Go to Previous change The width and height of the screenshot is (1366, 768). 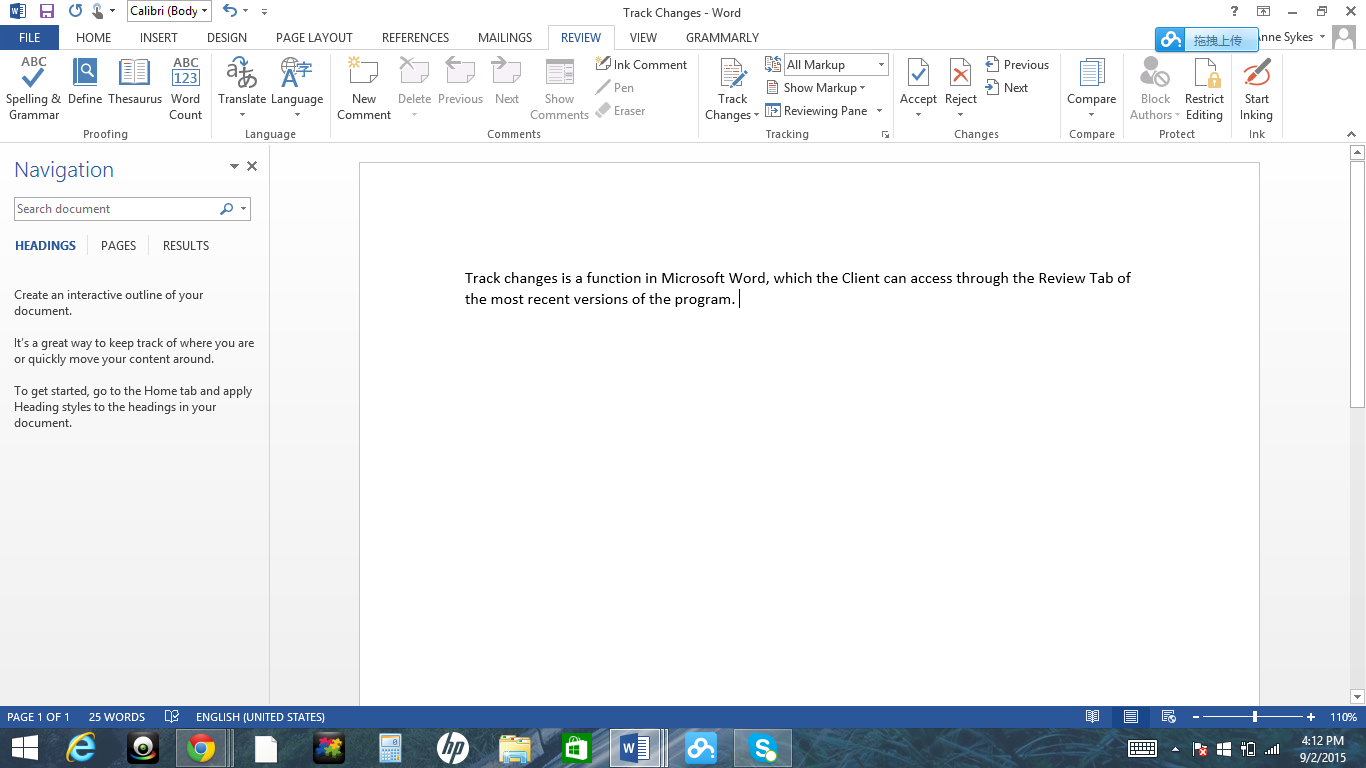(1018, 64)
